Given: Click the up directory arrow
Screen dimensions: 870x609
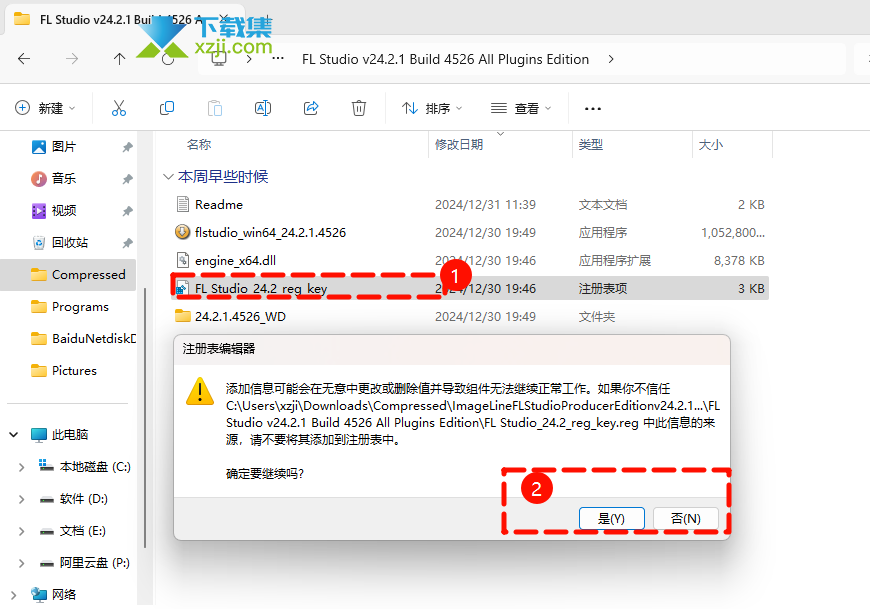Looking at the screenshot, I should point(120,59).
